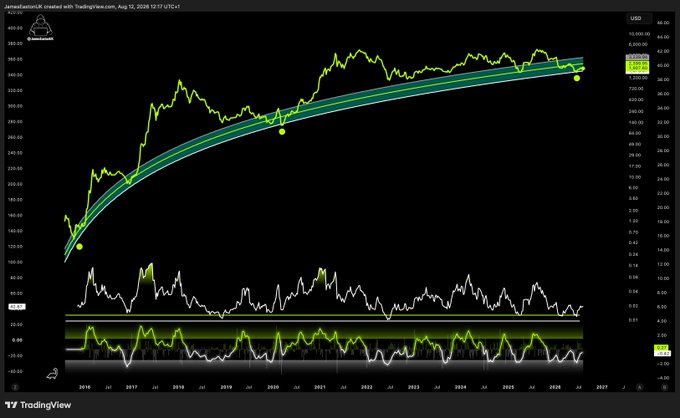Click the 1,200.00 level on the price axis
Viewport: 680px width, 418px height.
tap(639, 78)
